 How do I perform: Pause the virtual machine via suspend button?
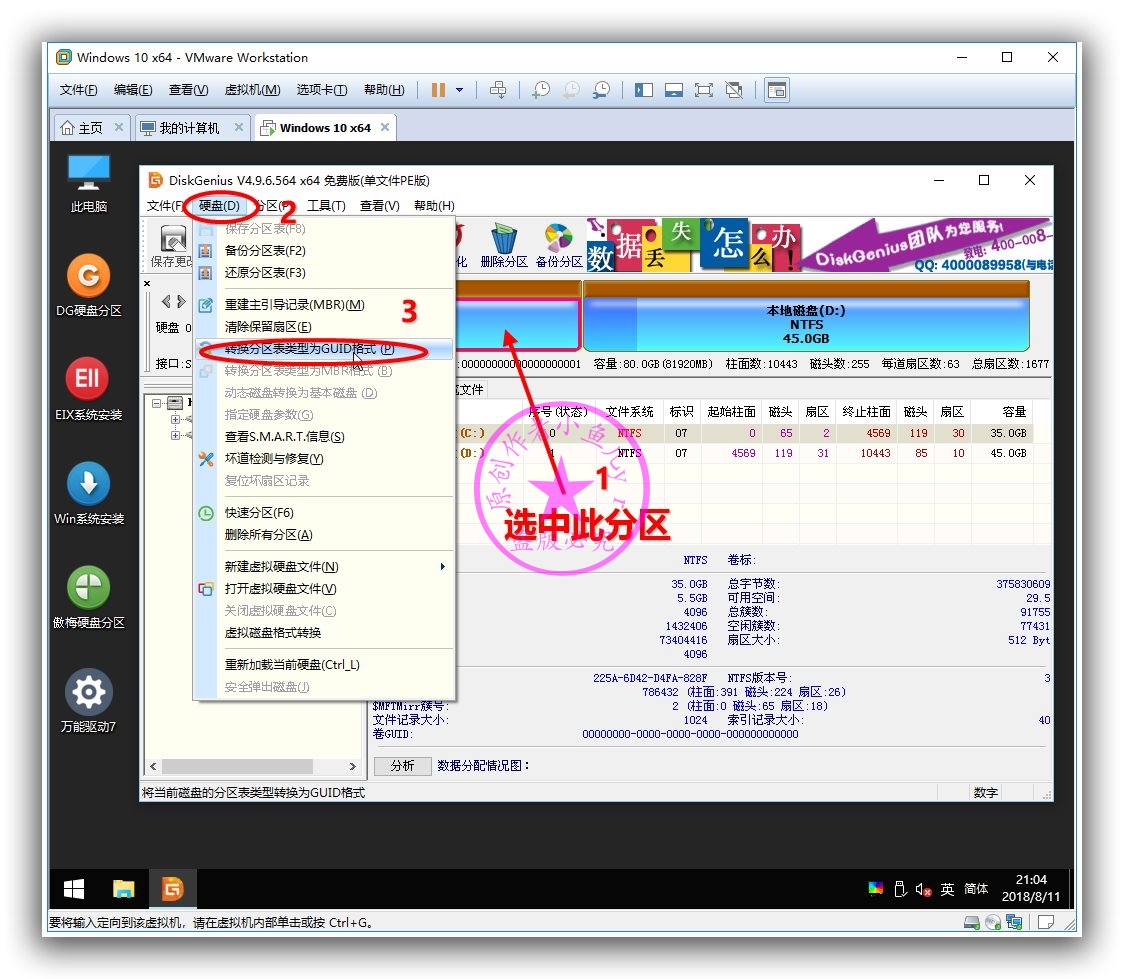(x=438, y=90)
